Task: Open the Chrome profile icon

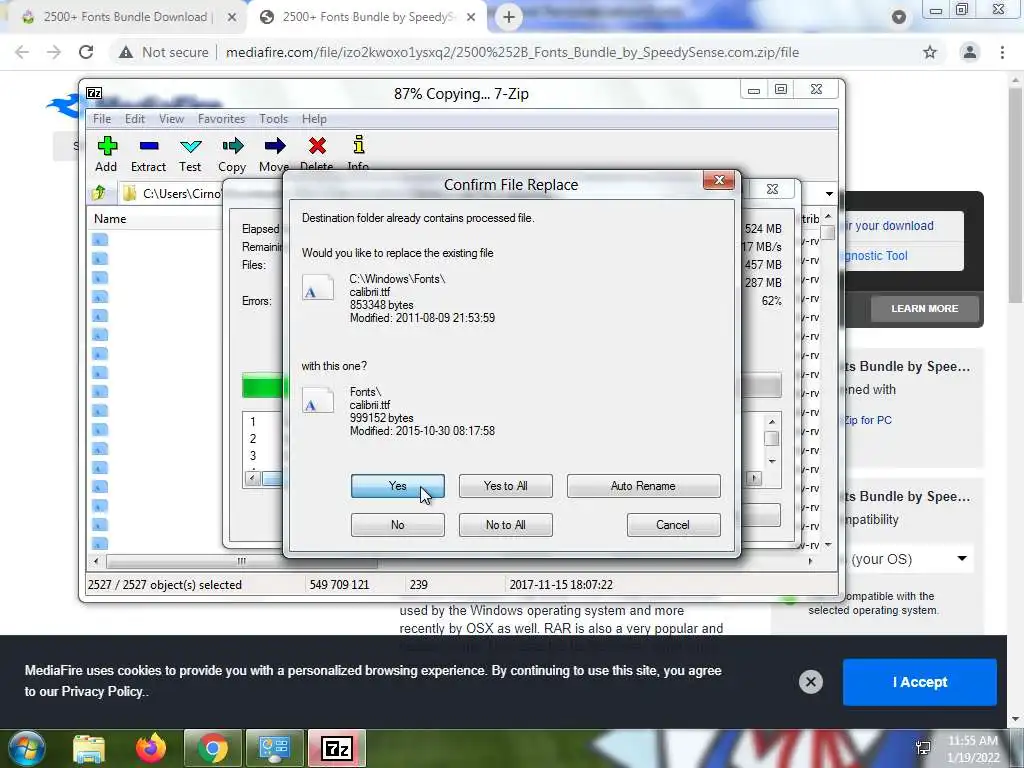Action: coord(970,52)
